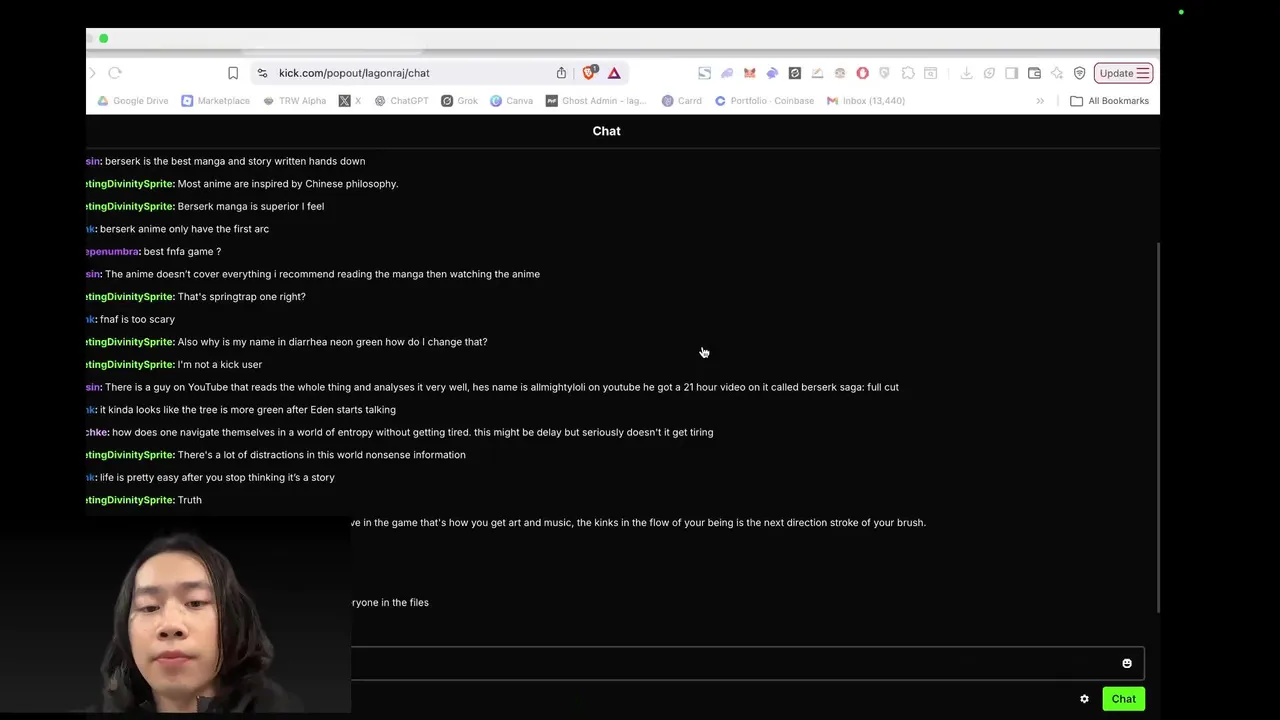This screenshot has height=720, width=1280.
Task: Click the chat message input field
Action: [747, 663]
